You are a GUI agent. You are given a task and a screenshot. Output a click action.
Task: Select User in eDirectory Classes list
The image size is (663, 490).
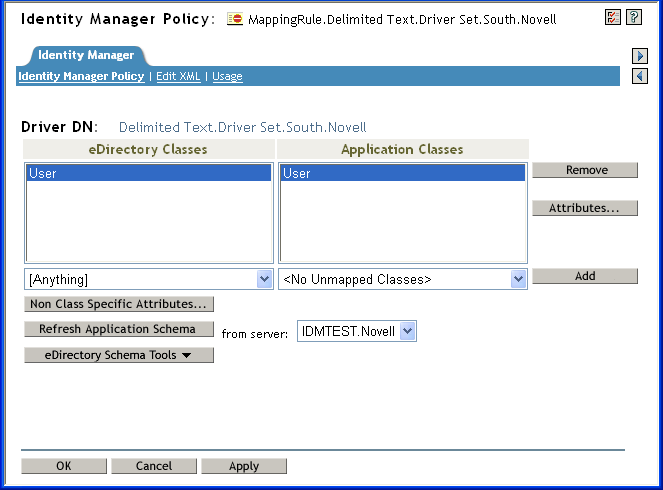pos(149,173)
